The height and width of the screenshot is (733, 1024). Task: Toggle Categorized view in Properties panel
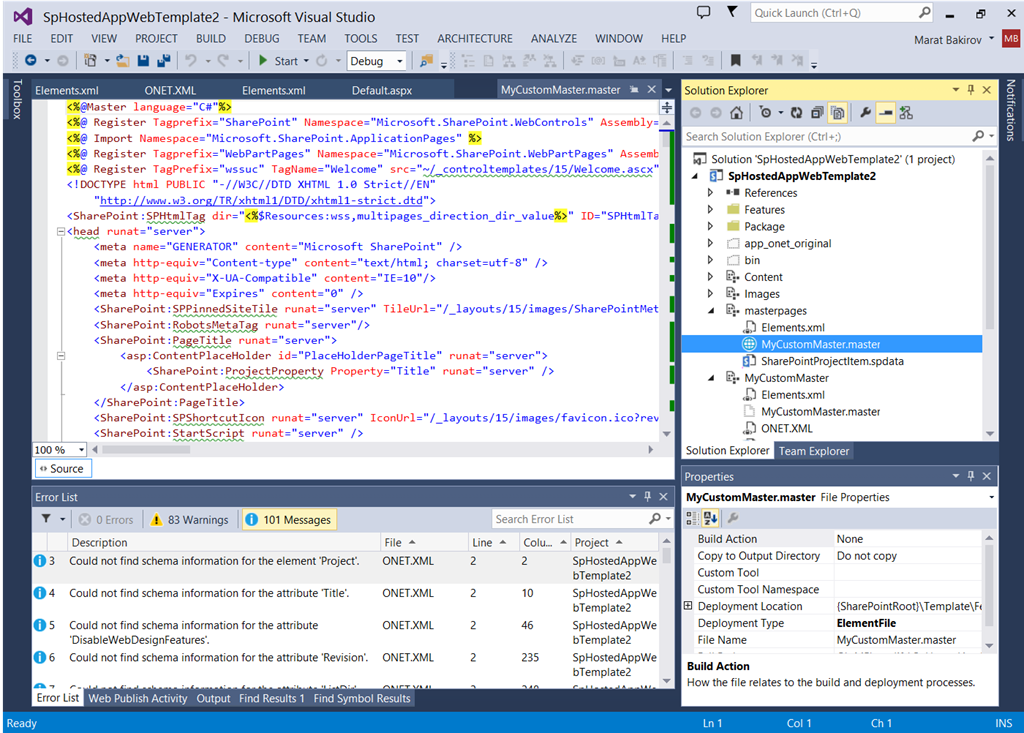pos(692,518)
